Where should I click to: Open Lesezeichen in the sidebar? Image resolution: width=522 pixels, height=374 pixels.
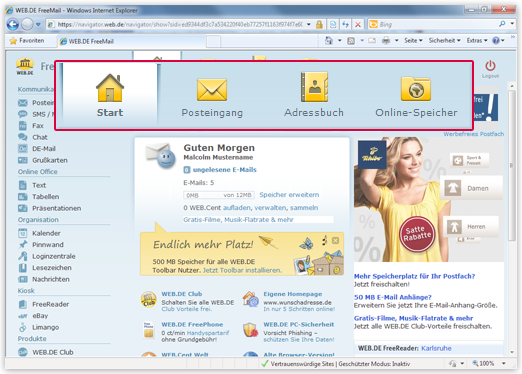pyautogui.click(x=45, y=268)
